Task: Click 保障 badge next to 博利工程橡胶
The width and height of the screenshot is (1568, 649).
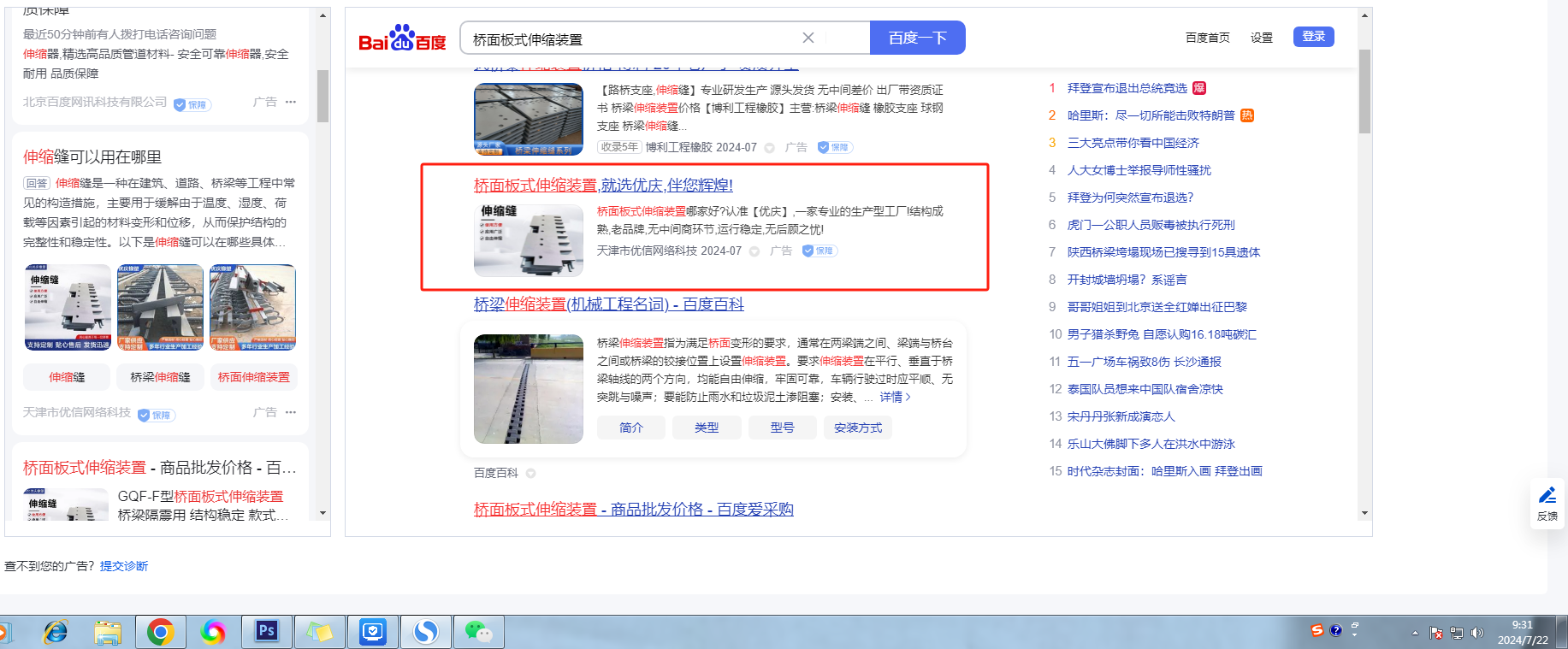Action: click(x=834, y=147)
